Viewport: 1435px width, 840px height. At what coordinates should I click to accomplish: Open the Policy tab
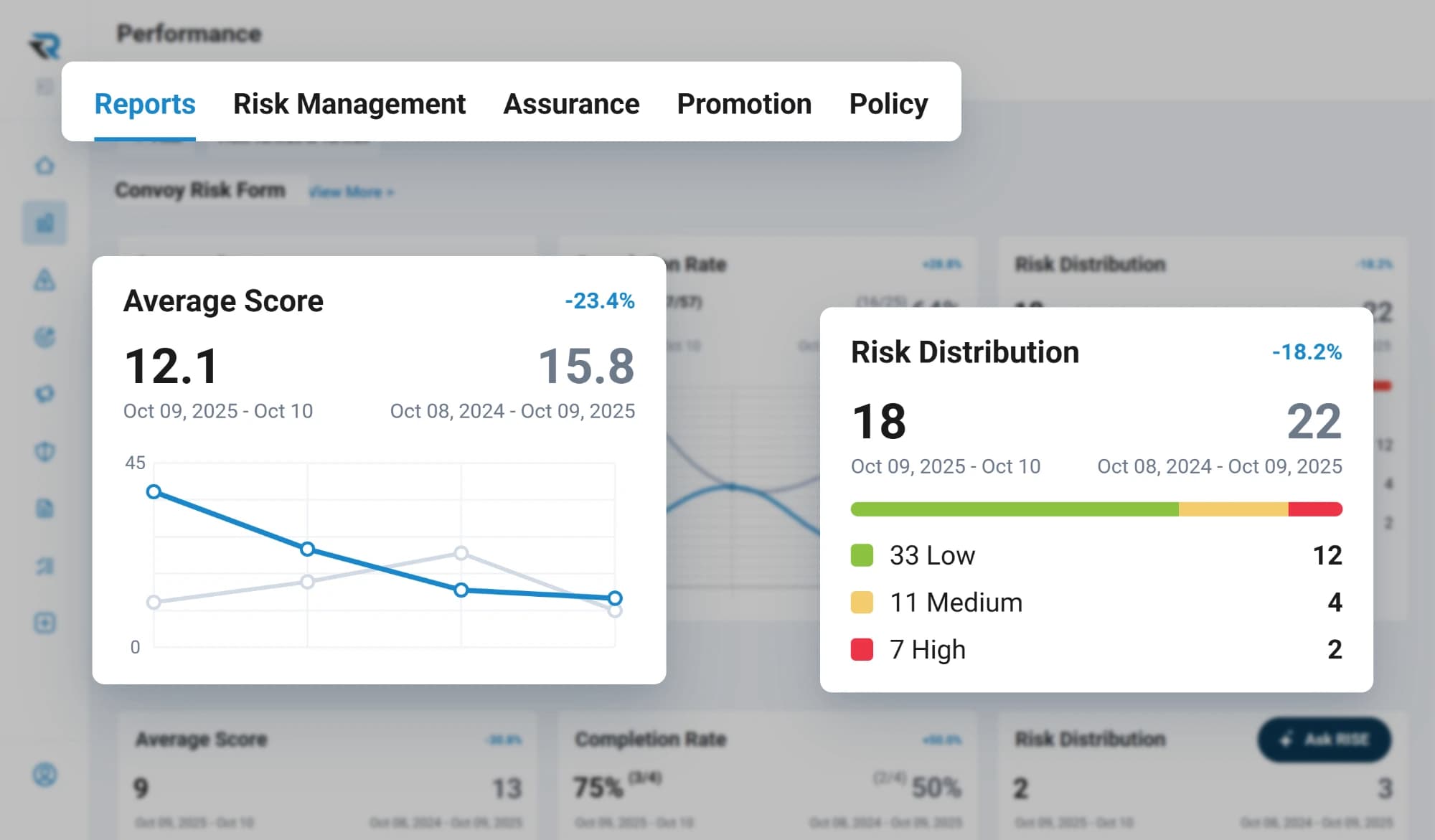888,104
